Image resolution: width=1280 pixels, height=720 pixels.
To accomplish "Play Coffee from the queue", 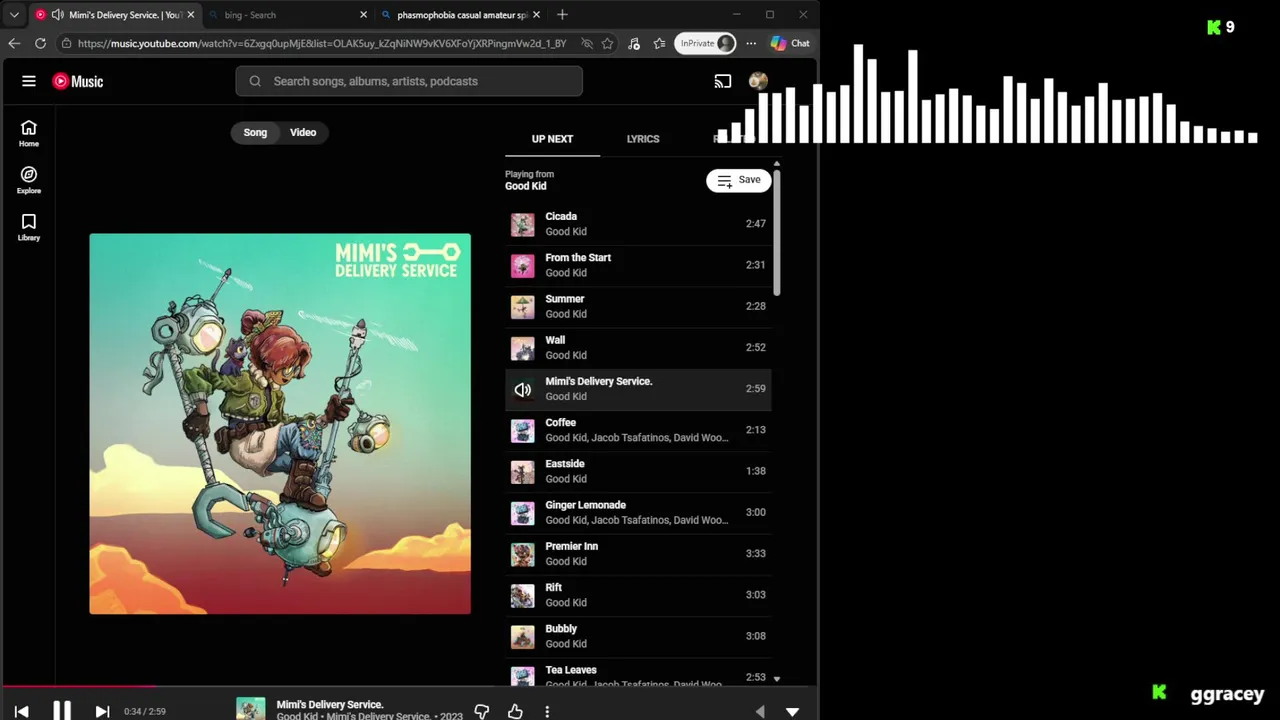I will [638, 430].
